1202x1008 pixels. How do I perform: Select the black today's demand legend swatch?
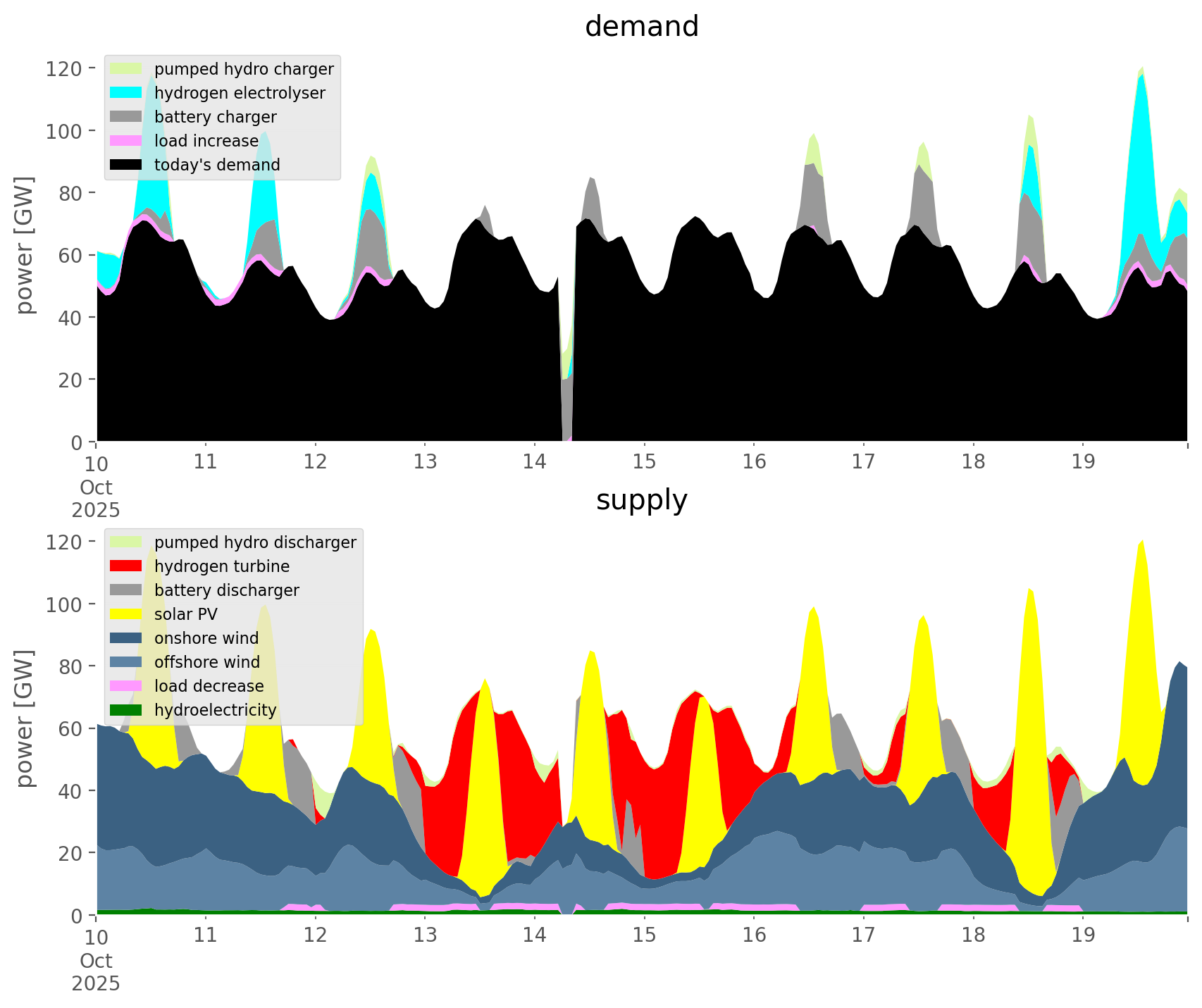125,165
